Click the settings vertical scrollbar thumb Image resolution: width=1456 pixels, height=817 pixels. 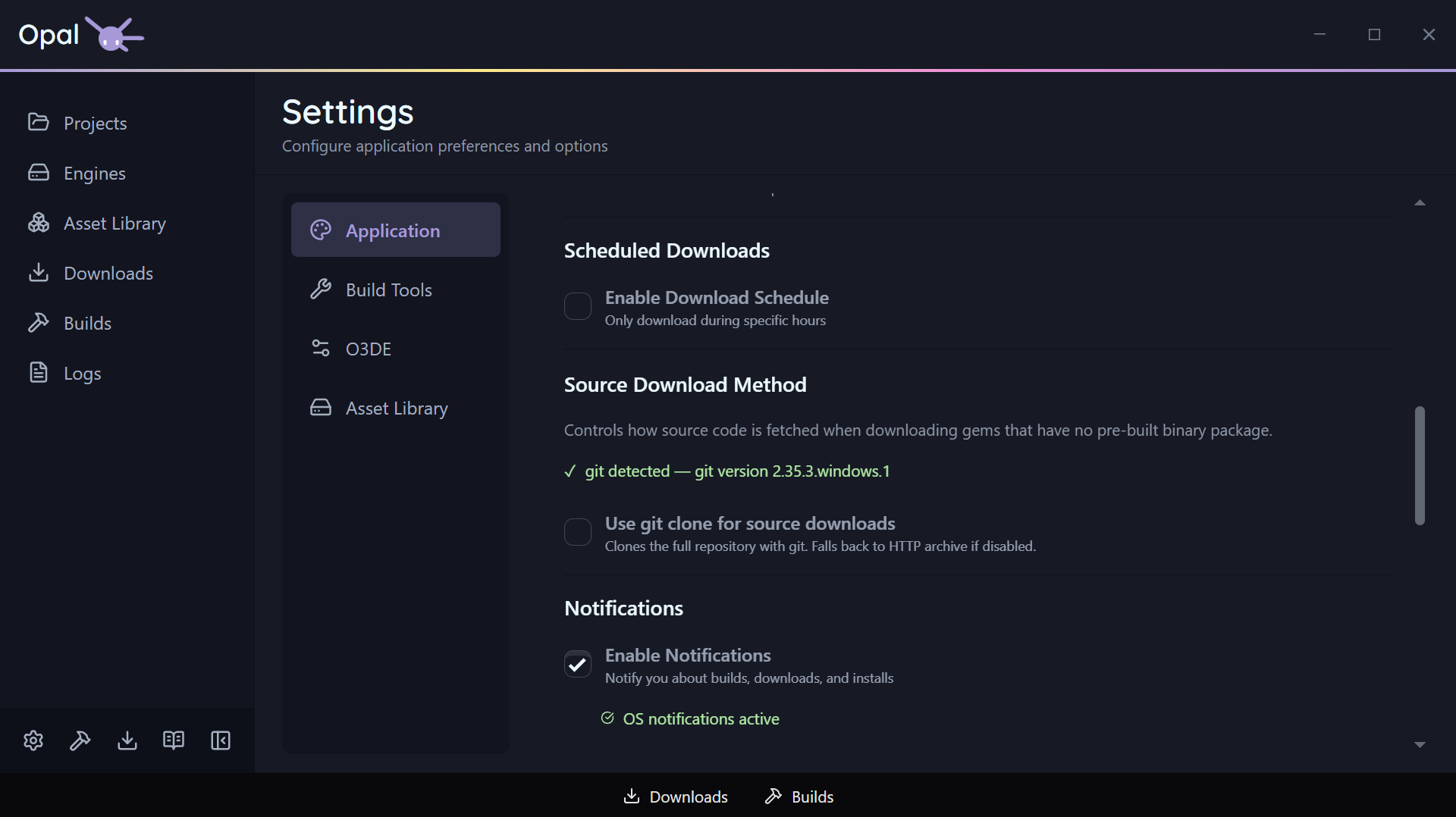coord(1420,465)
